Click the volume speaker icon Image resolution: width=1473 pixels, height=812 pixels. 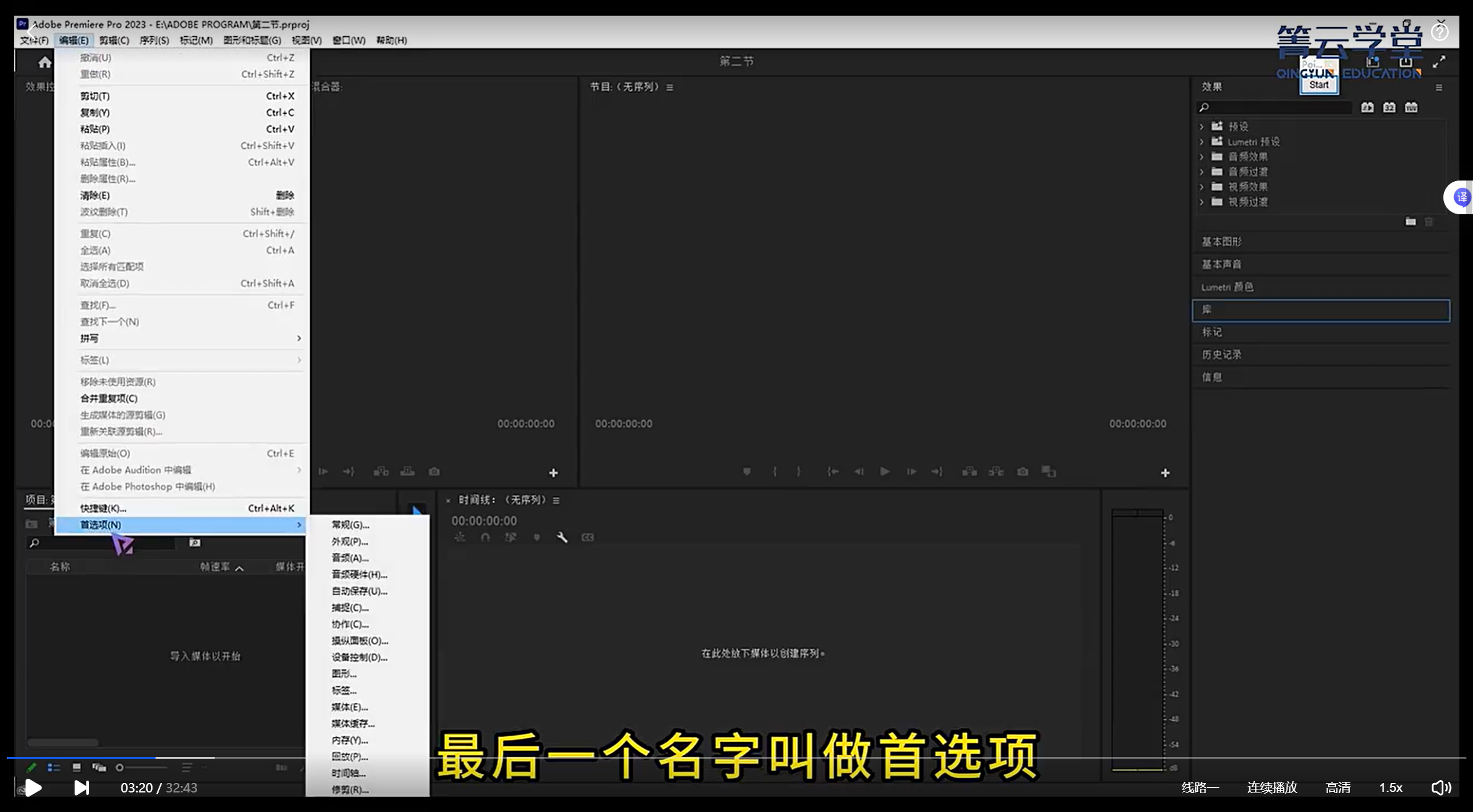[1440, 788]
